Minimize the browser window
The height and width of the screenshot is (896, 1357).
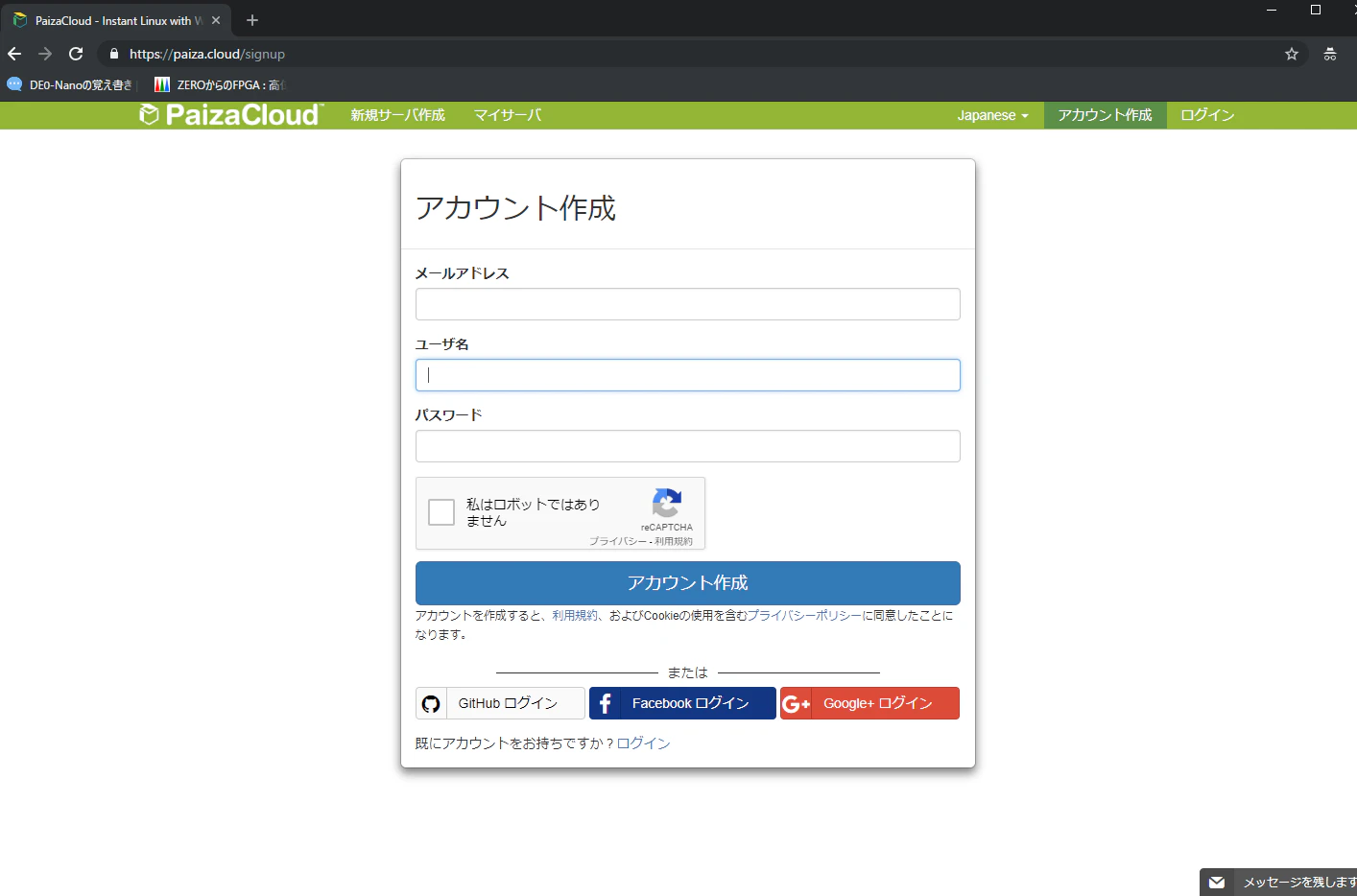pyautogui.click(x=1272, y=10)
